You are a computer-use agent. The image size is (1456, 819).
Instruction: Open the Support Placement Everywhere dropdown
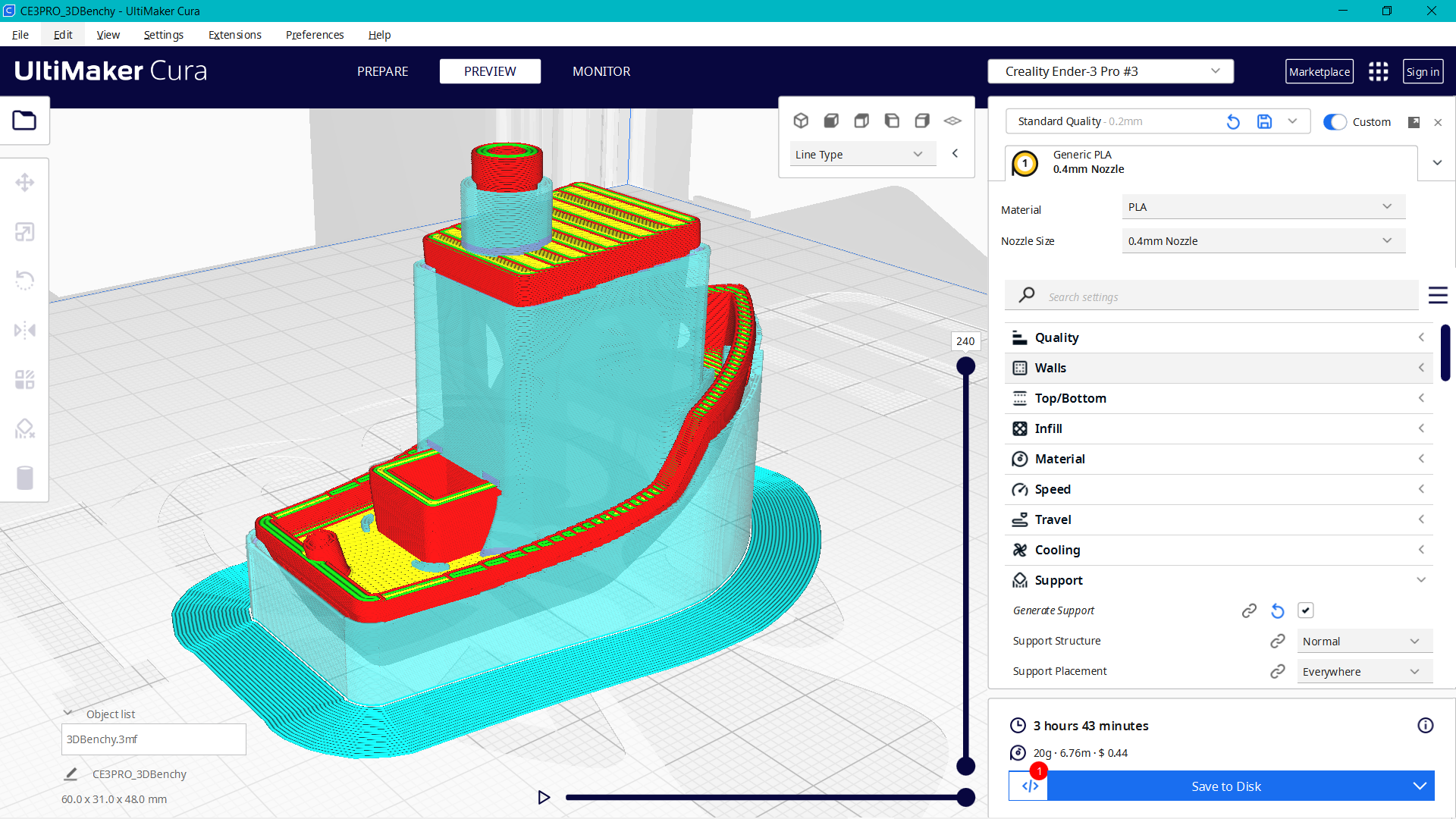[x=1364, y=671]
